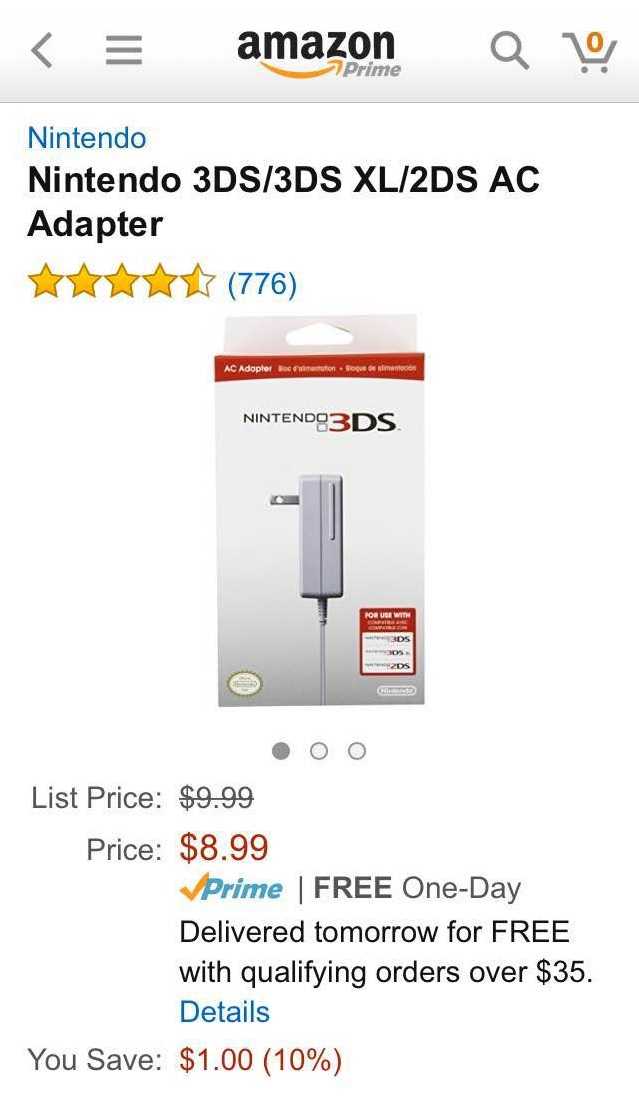Screen dimensions: 639x1103
Task: Open the 776 reviews link
Action: click(262, 283)
